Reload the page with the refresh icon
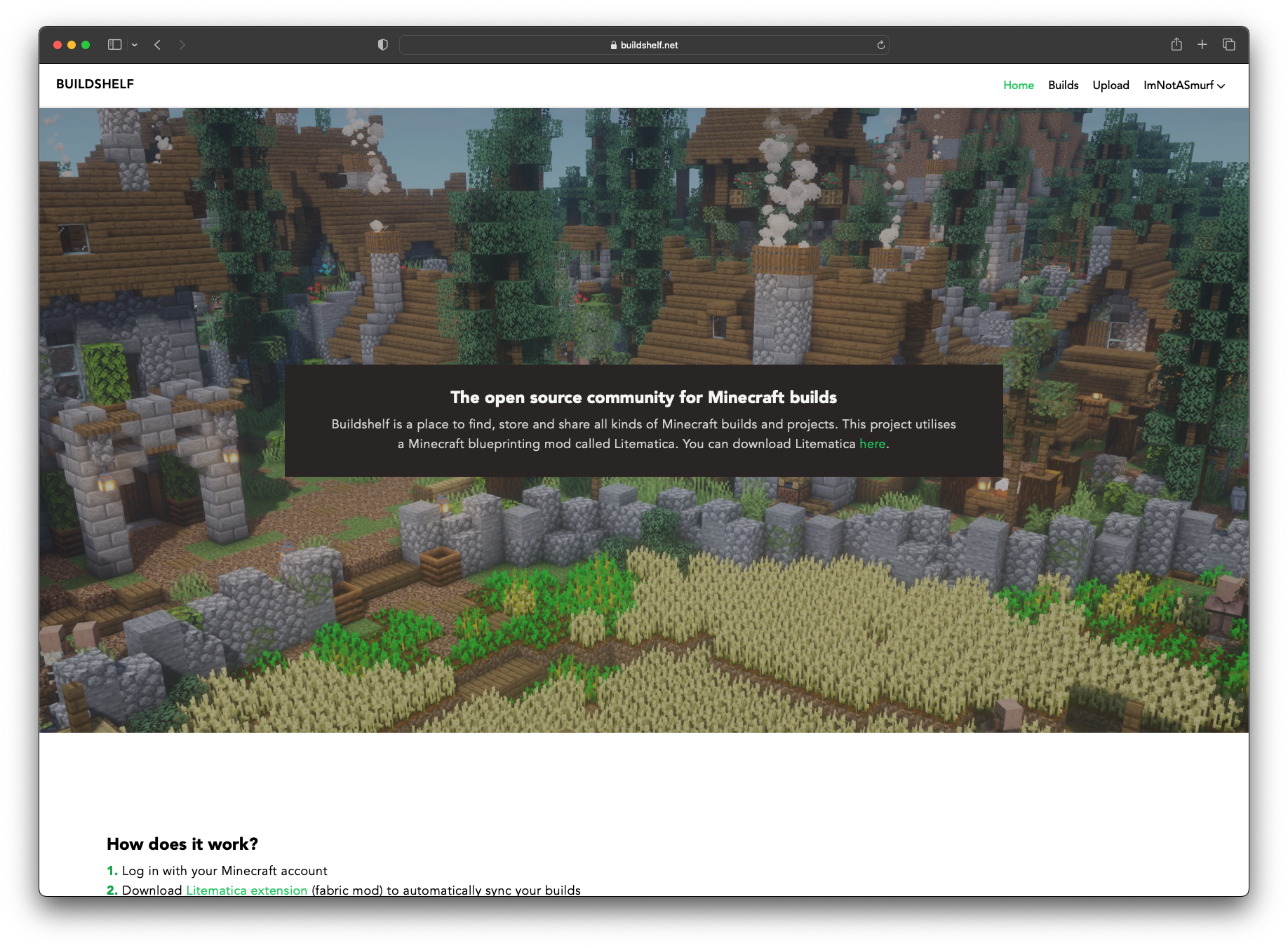This screenshot has height=948, width=1288. tap(881, 45)
